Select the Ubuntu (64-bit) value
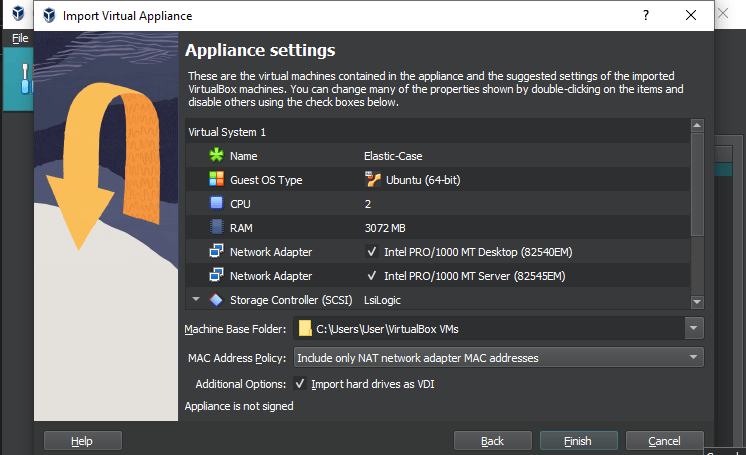This screenshot has width=746, height=455. 423,180
